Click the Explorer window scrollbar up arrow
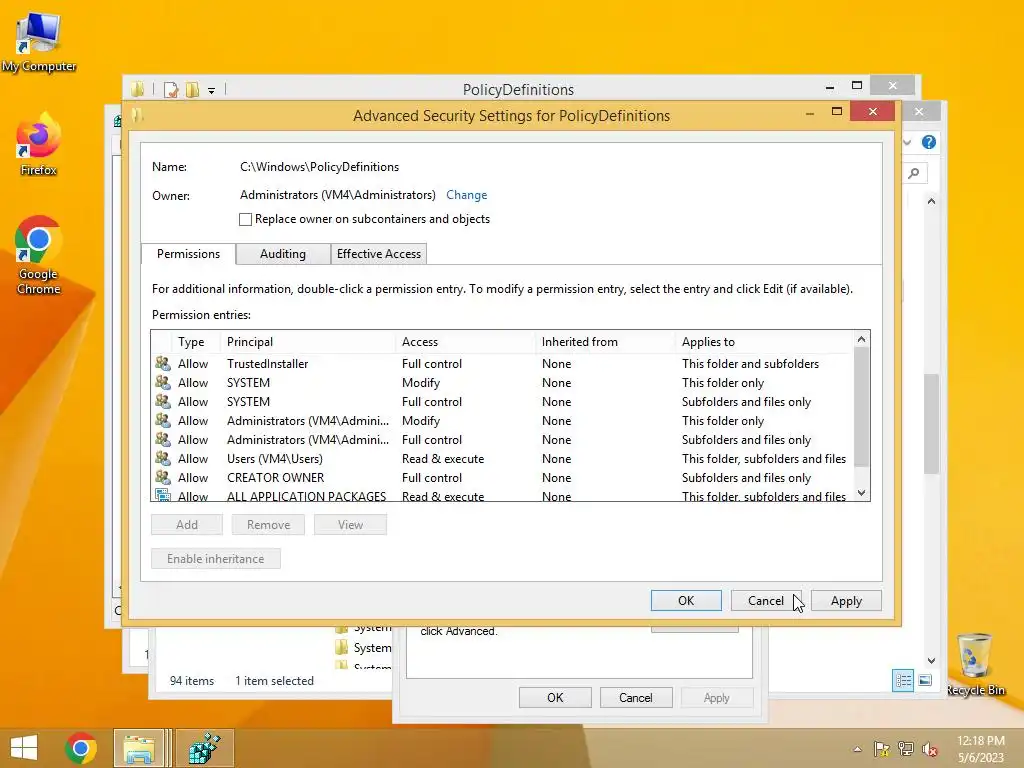This screenshot has height=768, width=1024. point(931,201)
